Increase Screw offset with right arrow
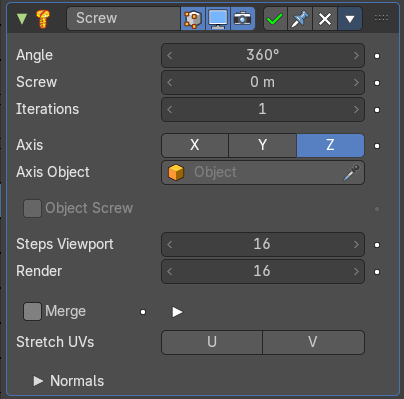404x399 pixels. coord(356,82)
